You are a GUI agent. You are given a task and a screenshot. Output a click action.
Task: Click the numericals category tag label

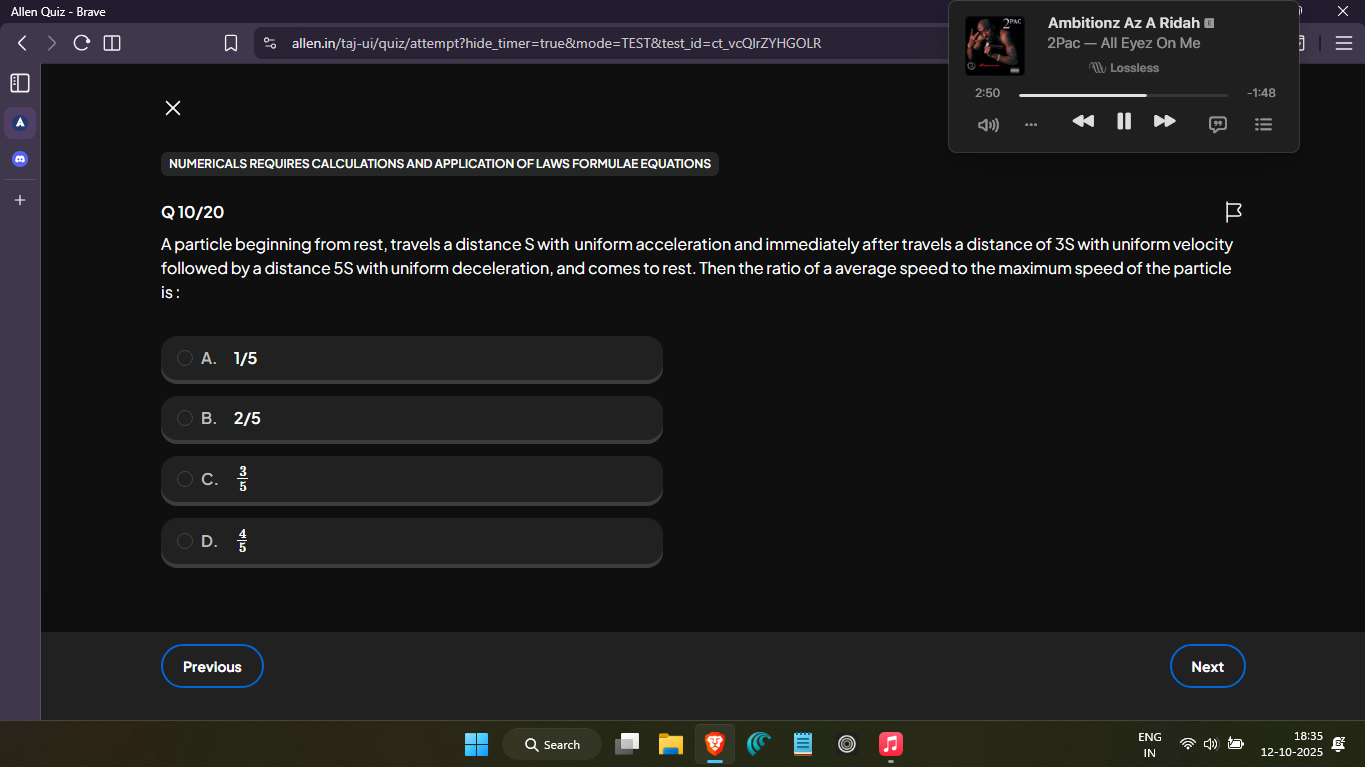click(440, 164)
